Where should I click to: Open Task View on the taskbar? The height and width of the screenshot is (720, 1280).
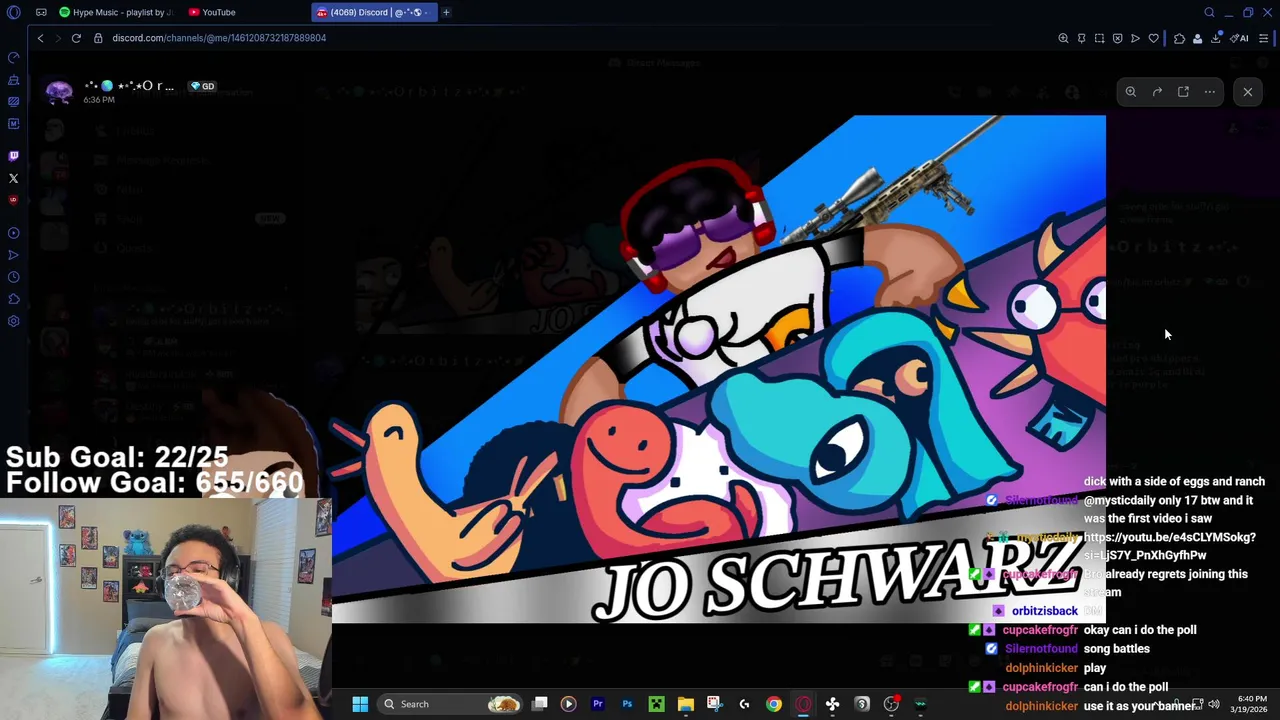[x=540, y=704]
